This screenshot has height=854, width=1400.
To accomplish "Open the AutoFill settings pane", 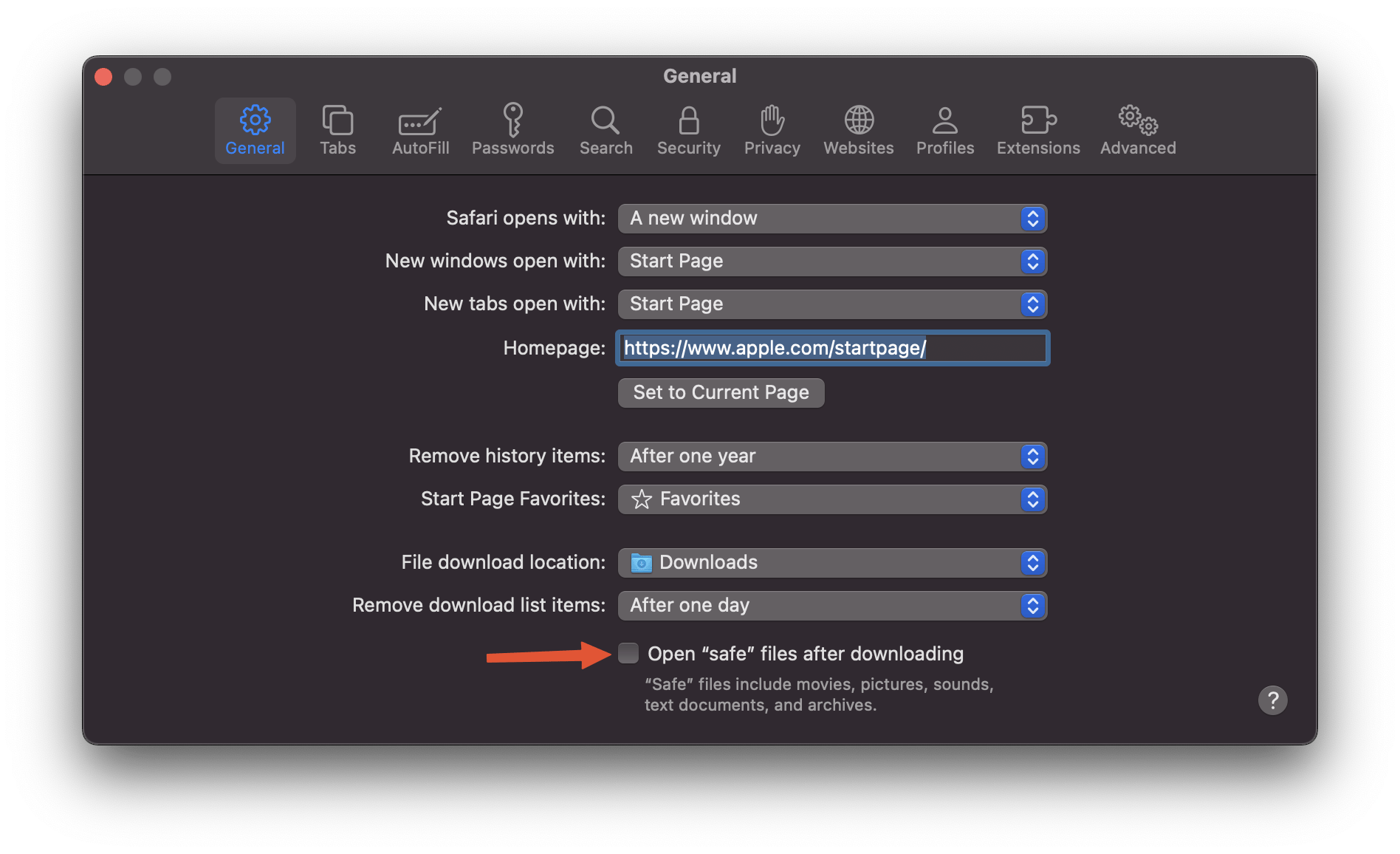I will [x=420, y=130].
